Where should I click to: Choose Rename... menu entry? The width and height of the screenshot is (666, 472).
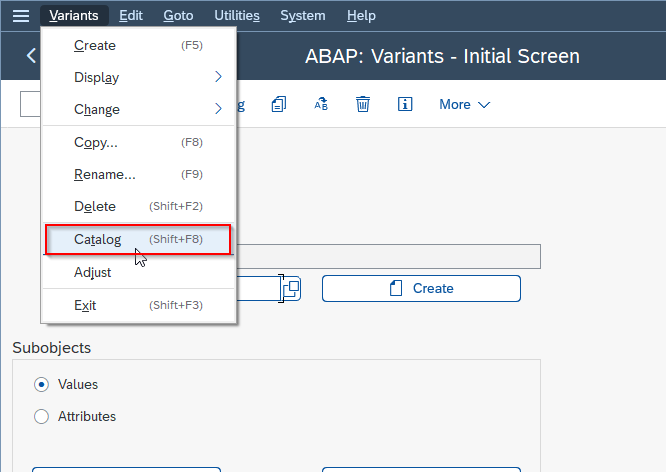click(x=138, y=174)
